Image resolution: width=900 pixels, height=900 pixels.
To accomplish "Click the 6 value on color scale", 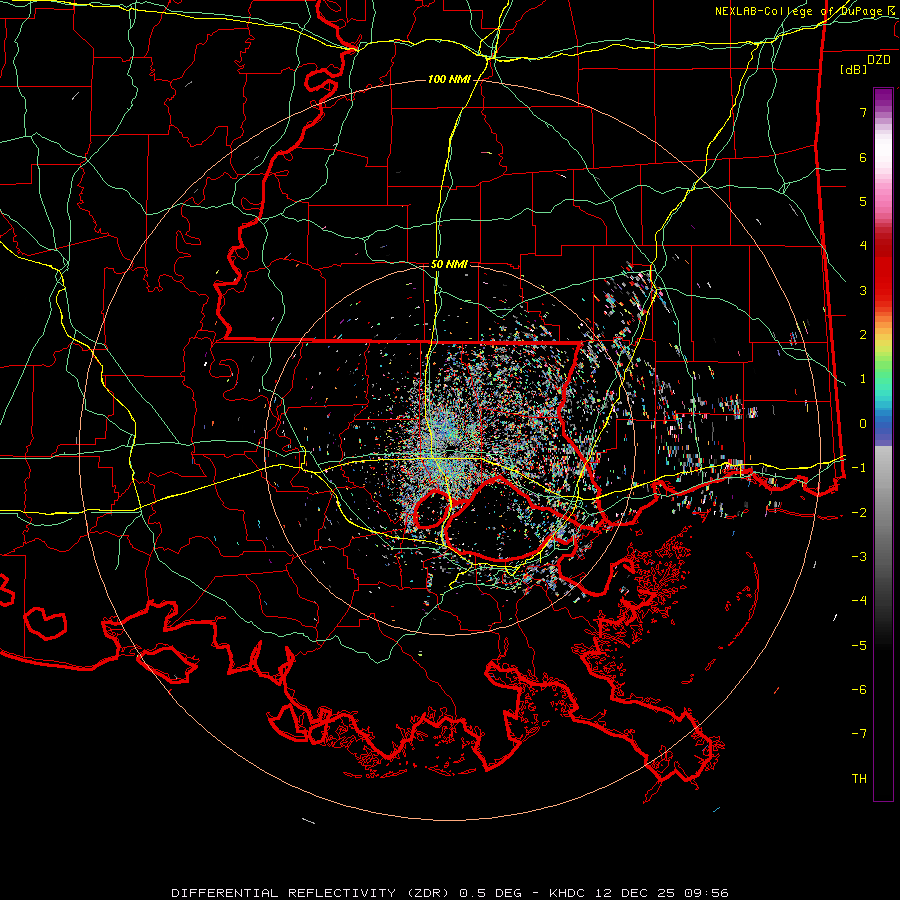I will [863, 157].
